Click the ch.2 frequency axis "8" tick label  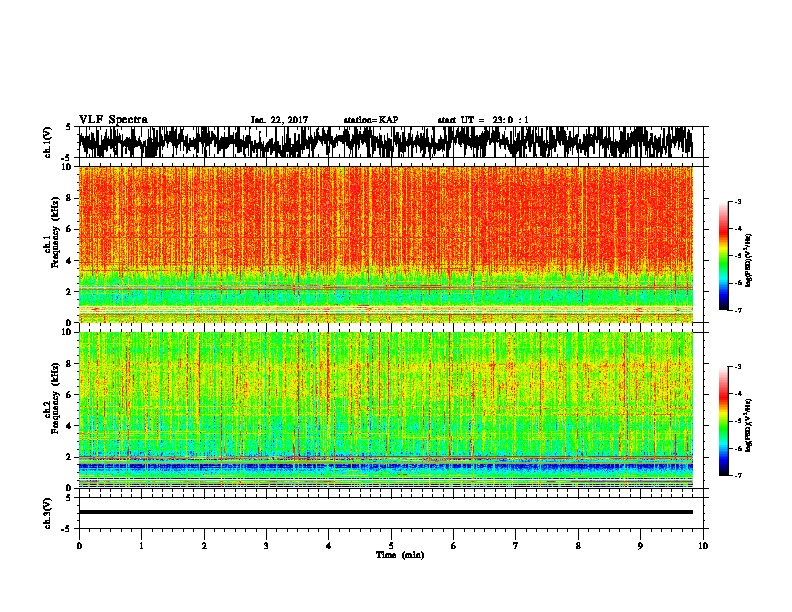[69, 364]
